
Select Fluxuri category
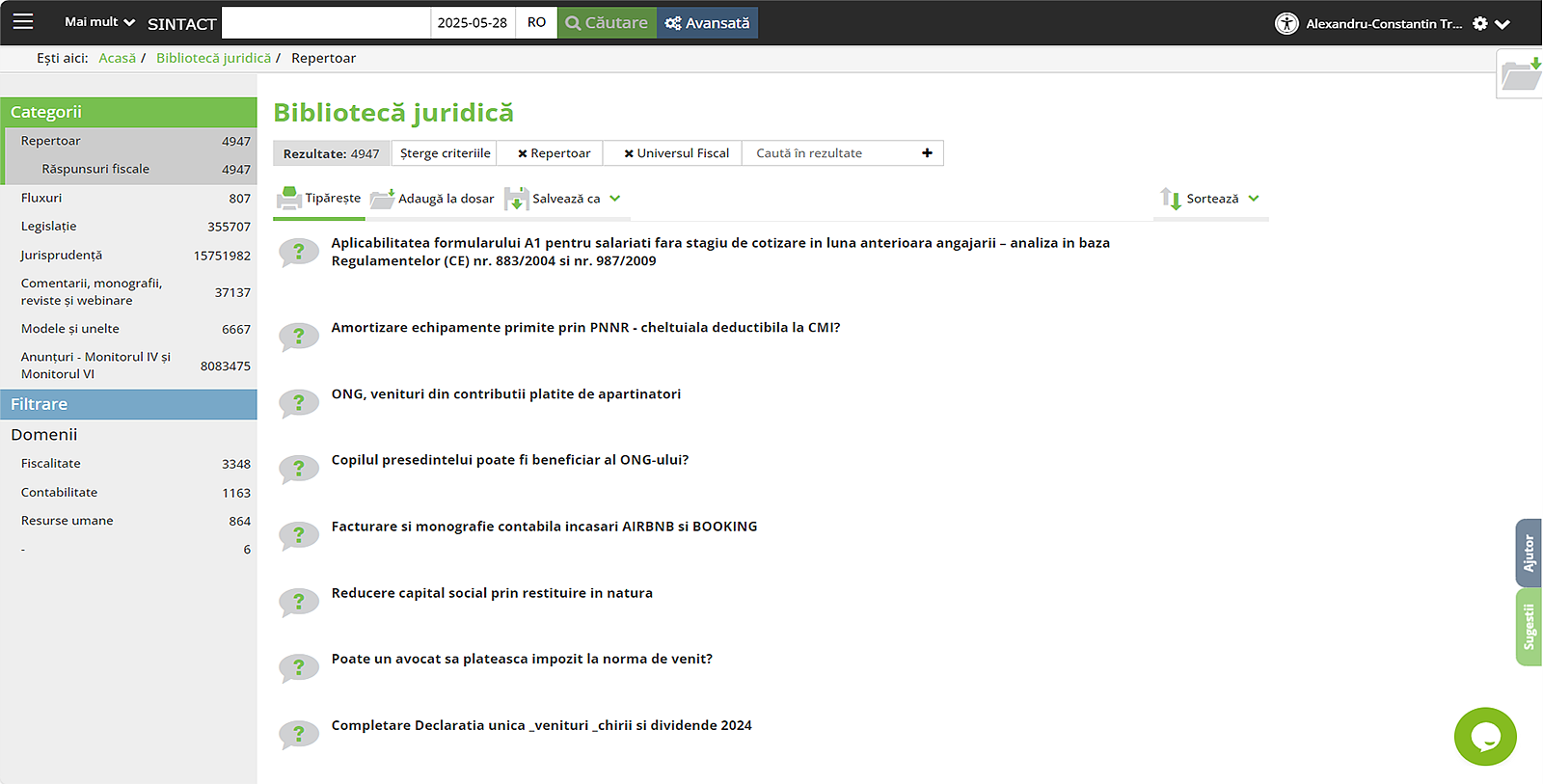coord(130,198)
